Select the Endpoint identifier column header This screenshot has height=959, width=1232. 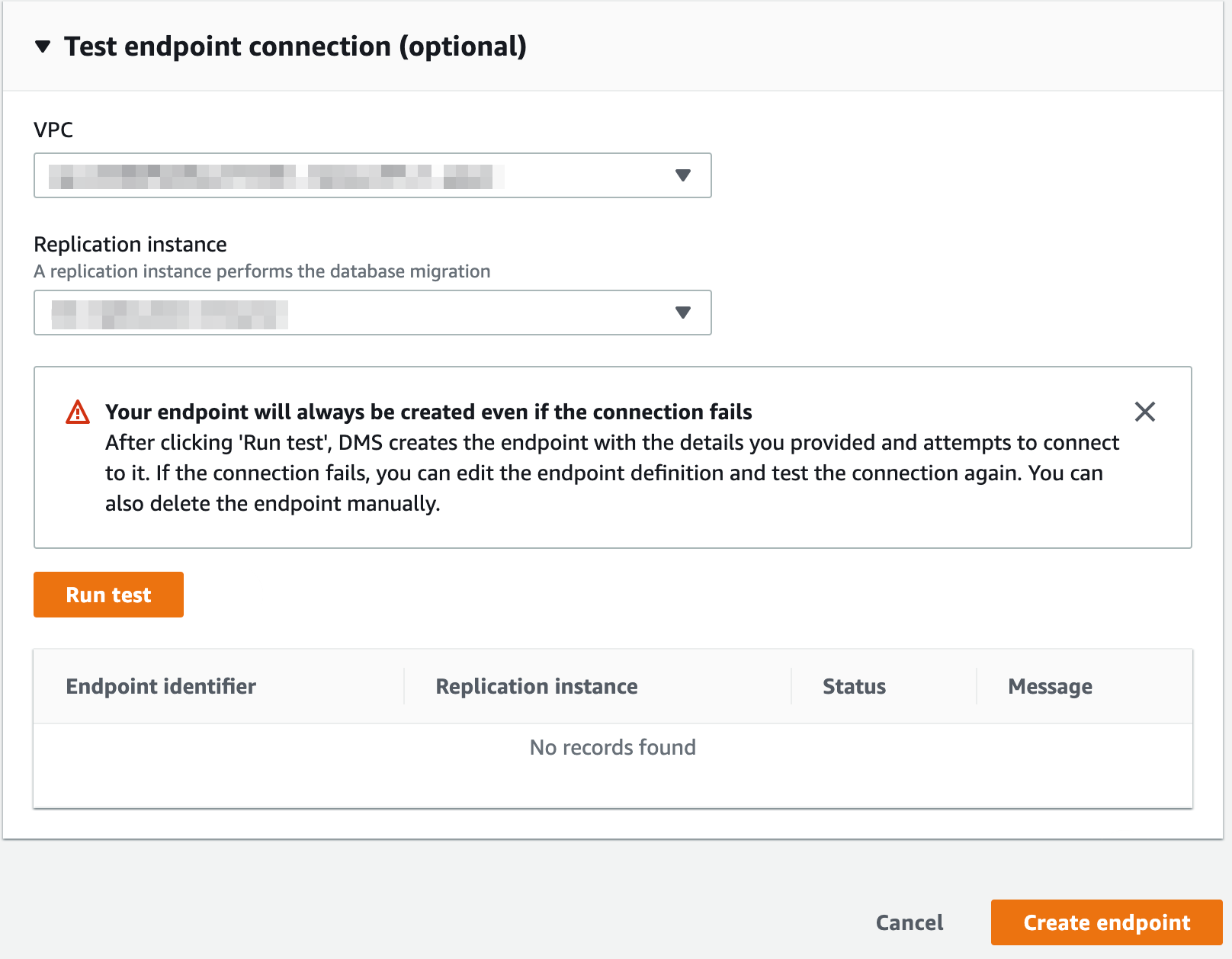pos(161,686)
